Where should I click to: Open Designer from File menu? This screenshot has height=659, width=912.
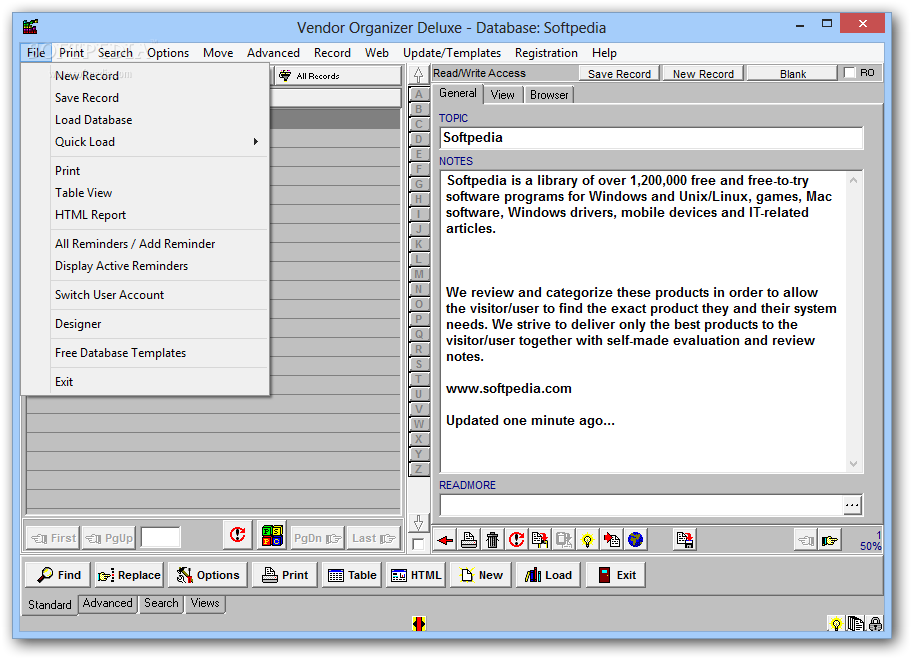[x=160, y=324]
